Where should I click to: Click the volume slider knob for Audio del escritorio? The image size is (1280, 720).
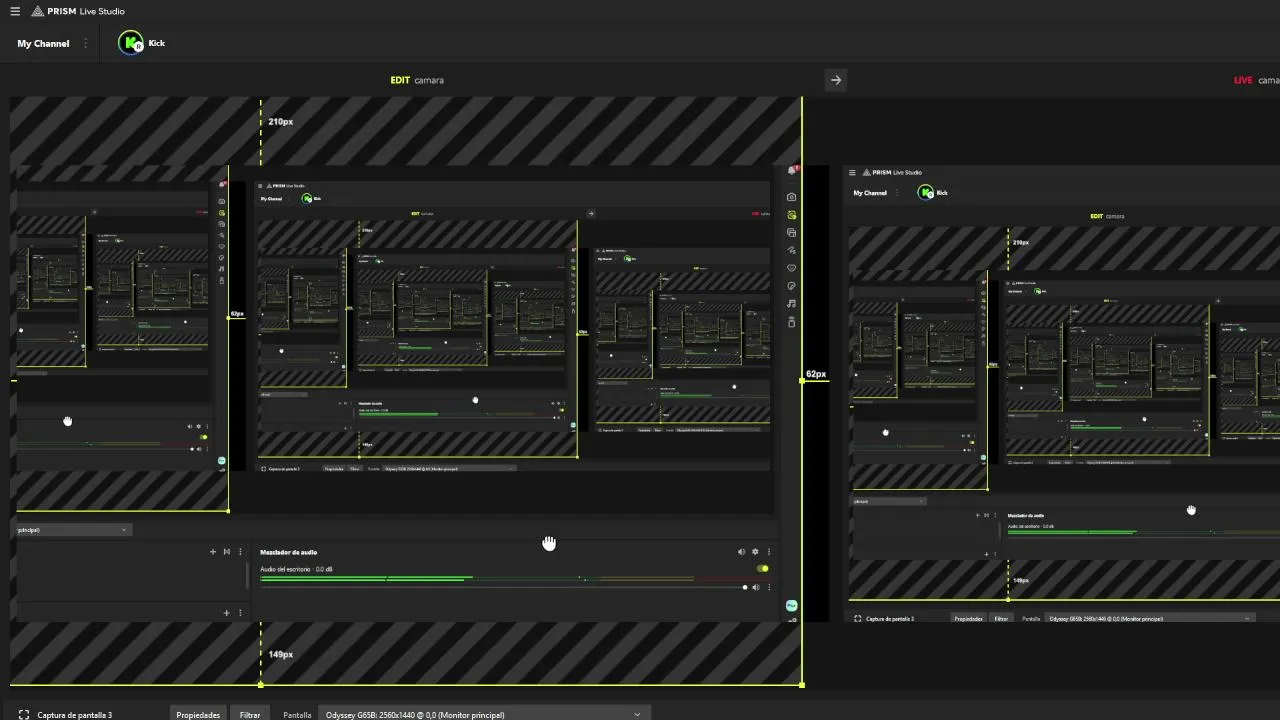(745, 588)
